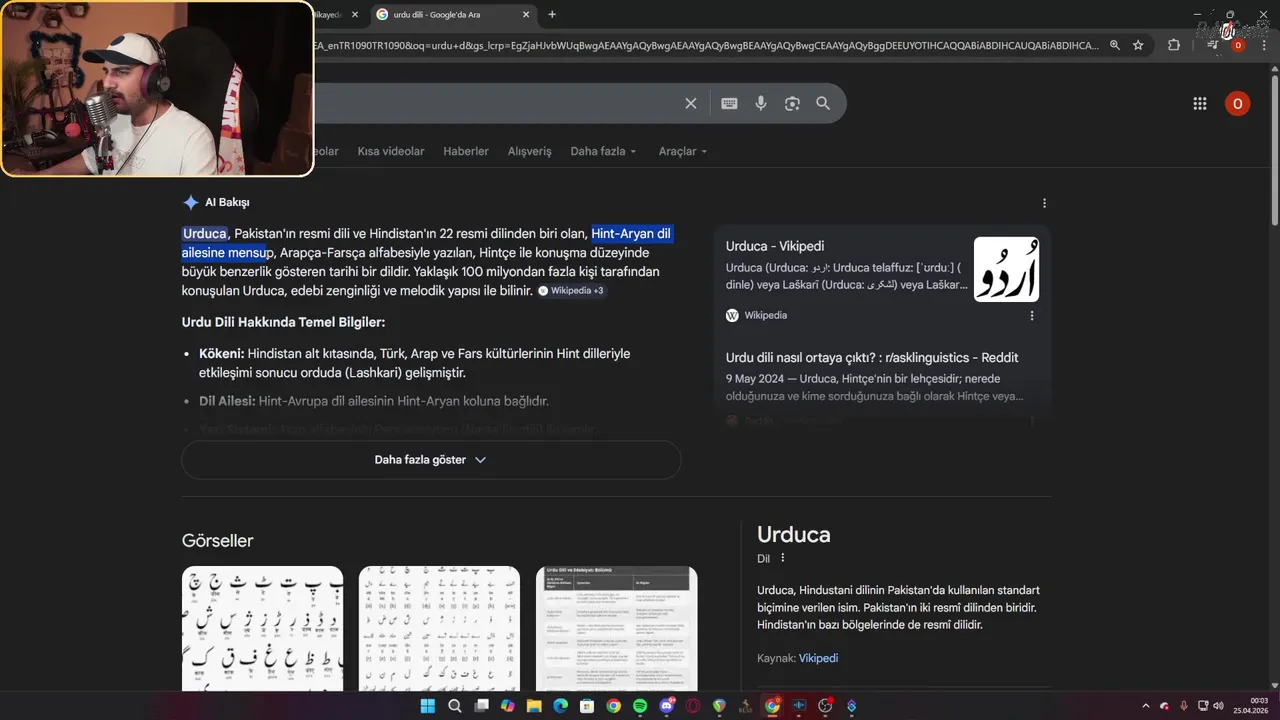The height and width of the screenshot is (720, 1280).
Task: Switch to the 'Alışveriş' results tab
Action: click(530, 151)
